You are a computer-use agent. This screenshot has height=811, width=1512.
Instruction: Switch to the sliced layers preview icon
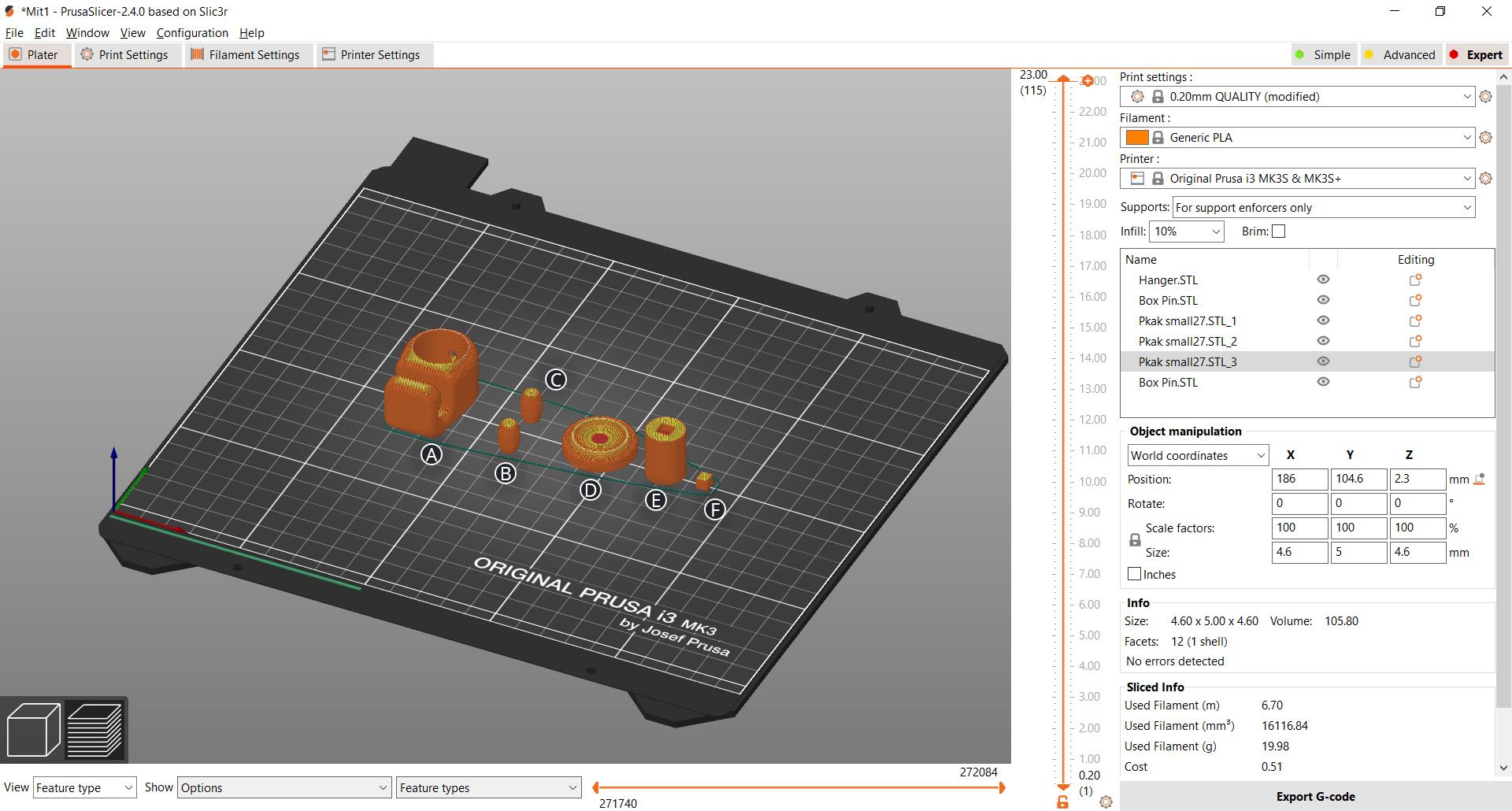pos(94,730)
